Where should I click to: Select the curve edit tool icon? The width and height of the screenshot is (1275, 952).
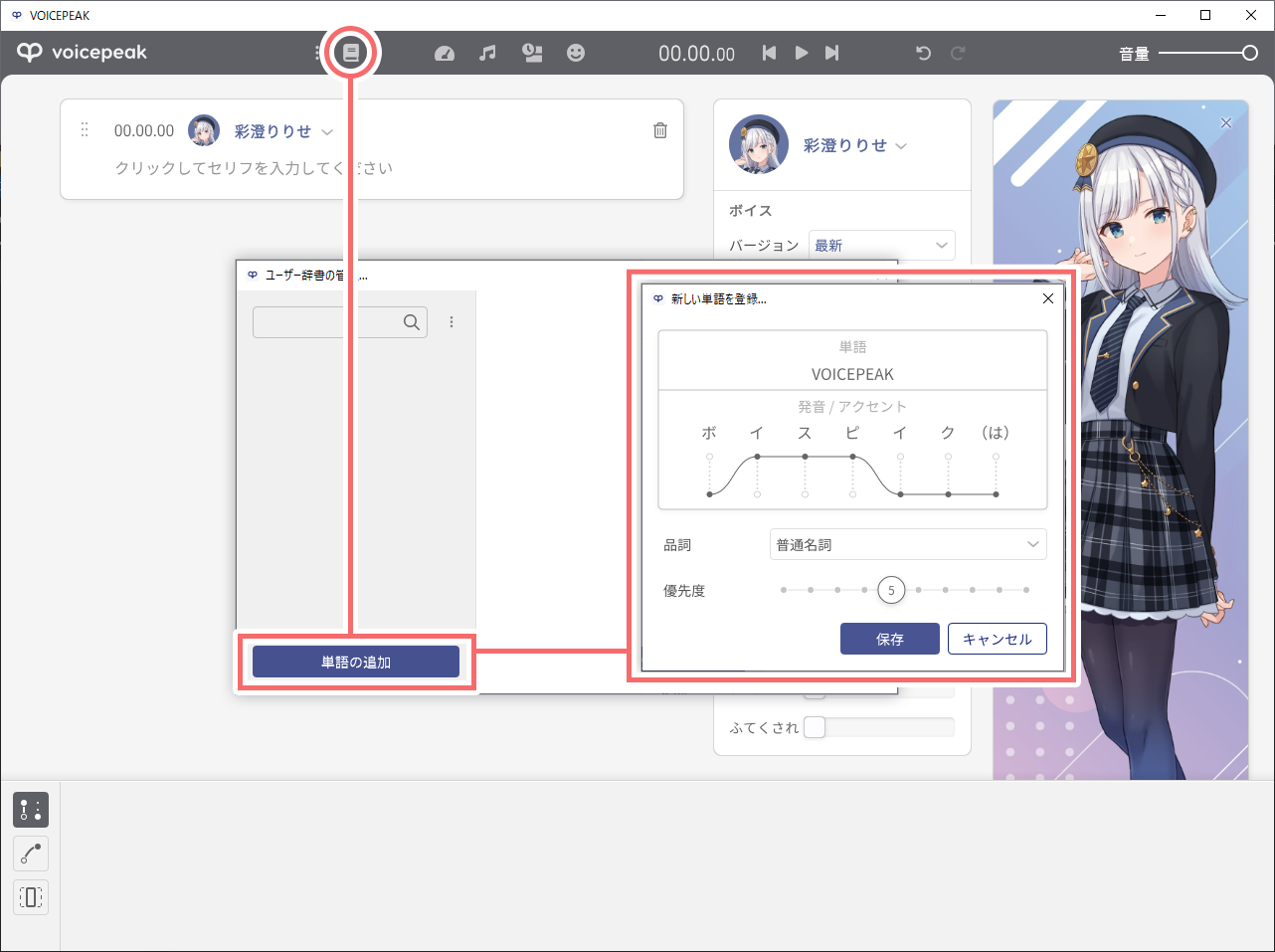[x=31, y=854]
